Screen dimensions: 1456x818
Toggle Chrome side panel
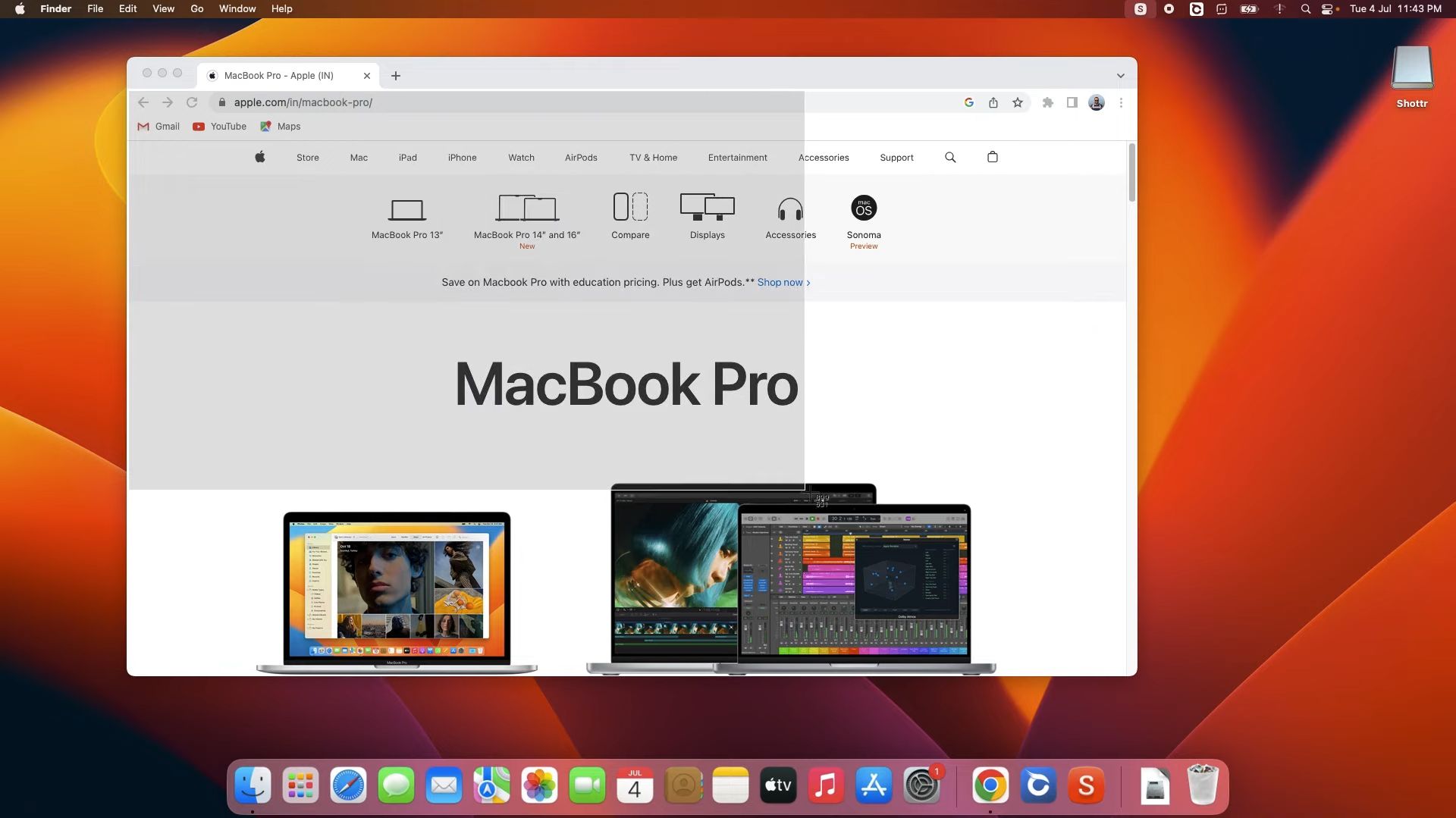coord(1072,102)
